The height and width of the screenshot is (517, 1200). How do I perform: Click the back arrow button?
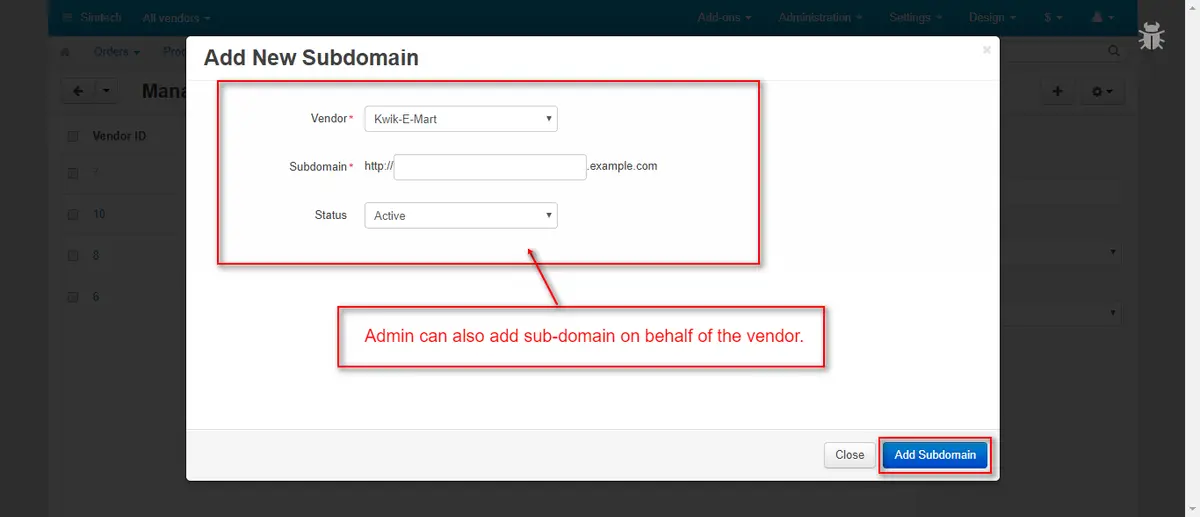[79, 91]
